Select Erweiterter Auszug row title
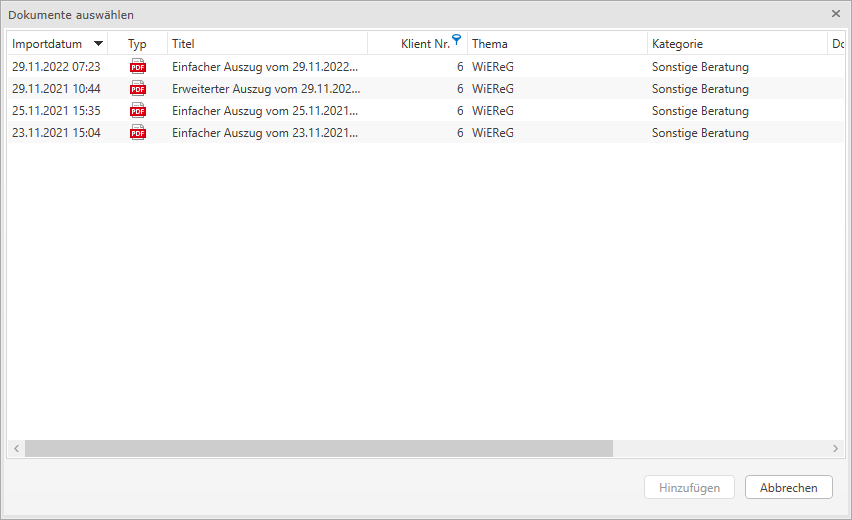Viewport: 852px width, 520px height. point(264,89)
